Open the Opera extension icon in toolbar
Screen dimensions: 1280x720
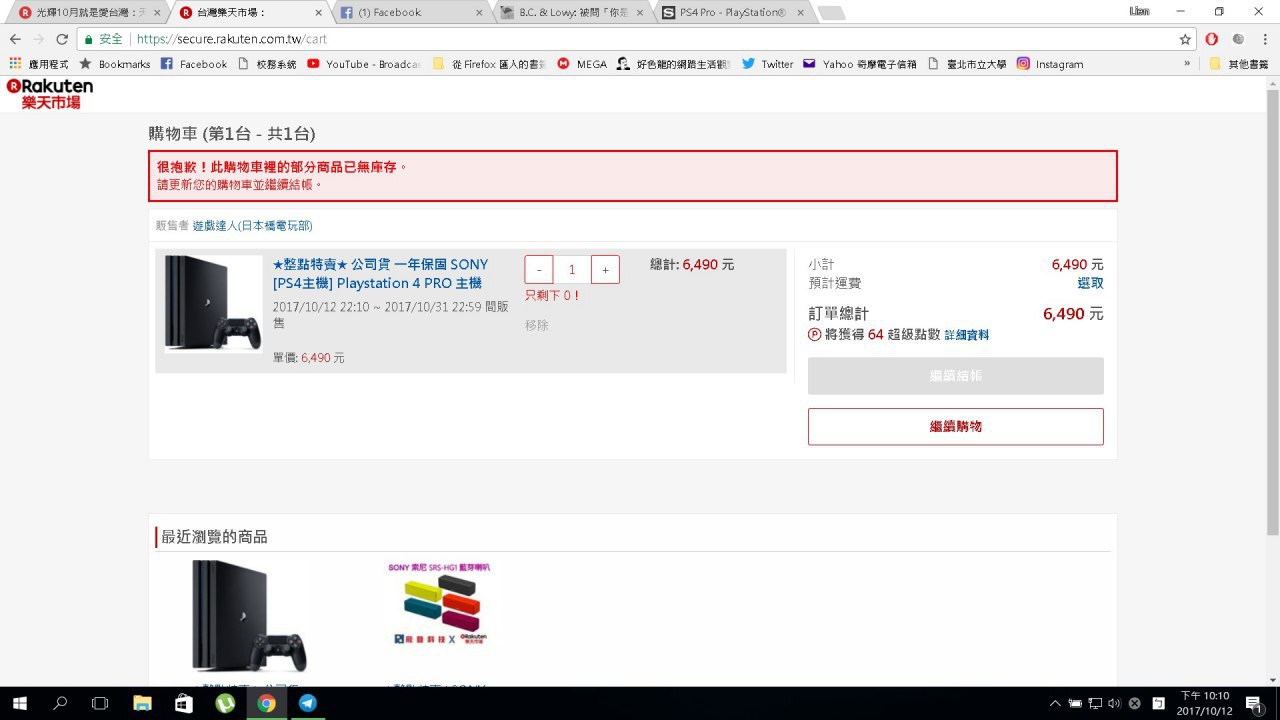[1211, 39]
